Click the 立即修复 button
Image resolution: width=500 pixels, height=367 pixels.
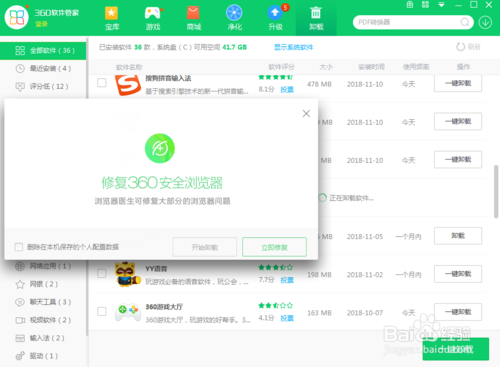coord(274,247)
